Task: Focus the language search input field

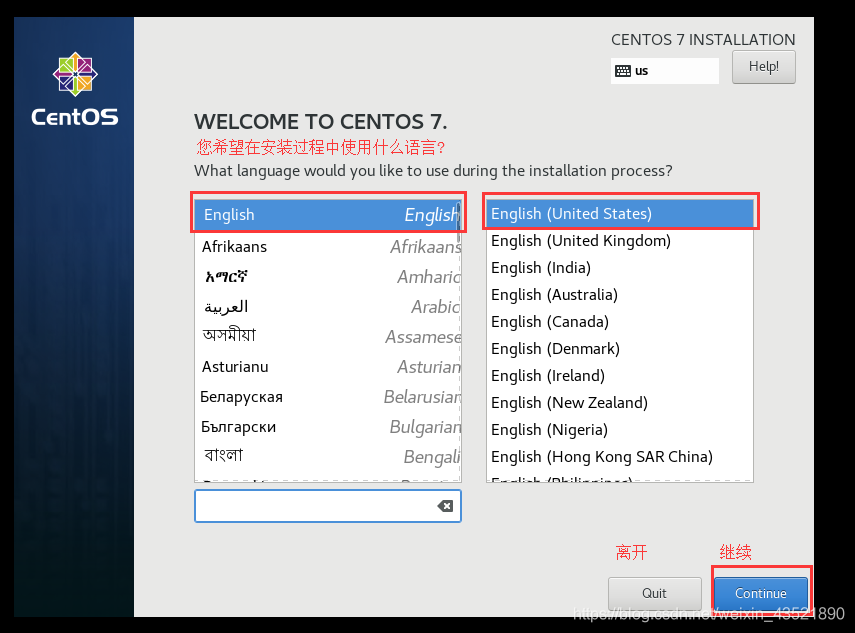Action: point(328,506)
